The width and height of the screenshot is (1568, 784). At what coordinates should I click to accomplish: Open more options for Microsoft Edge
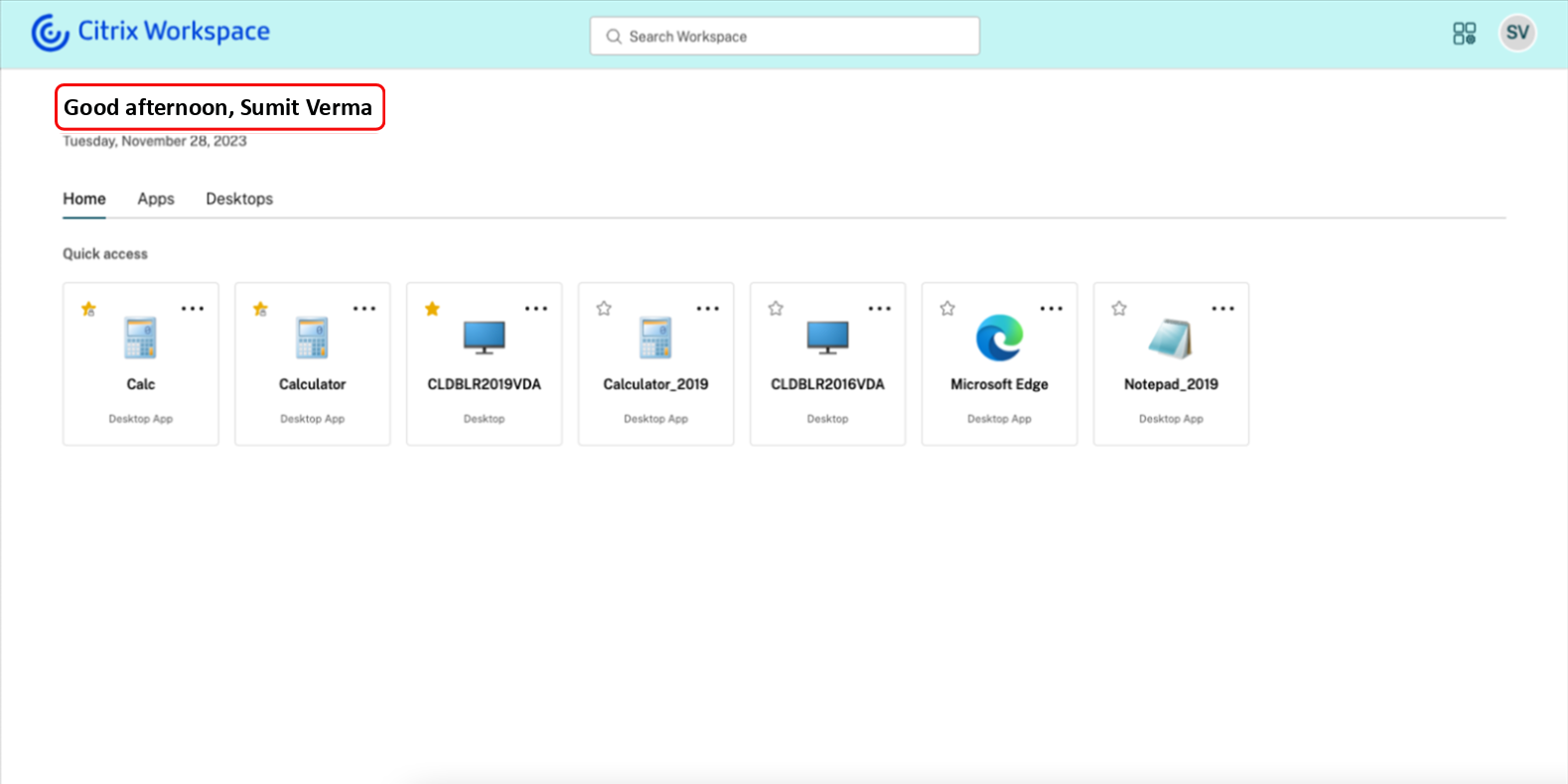(1052, 309)
